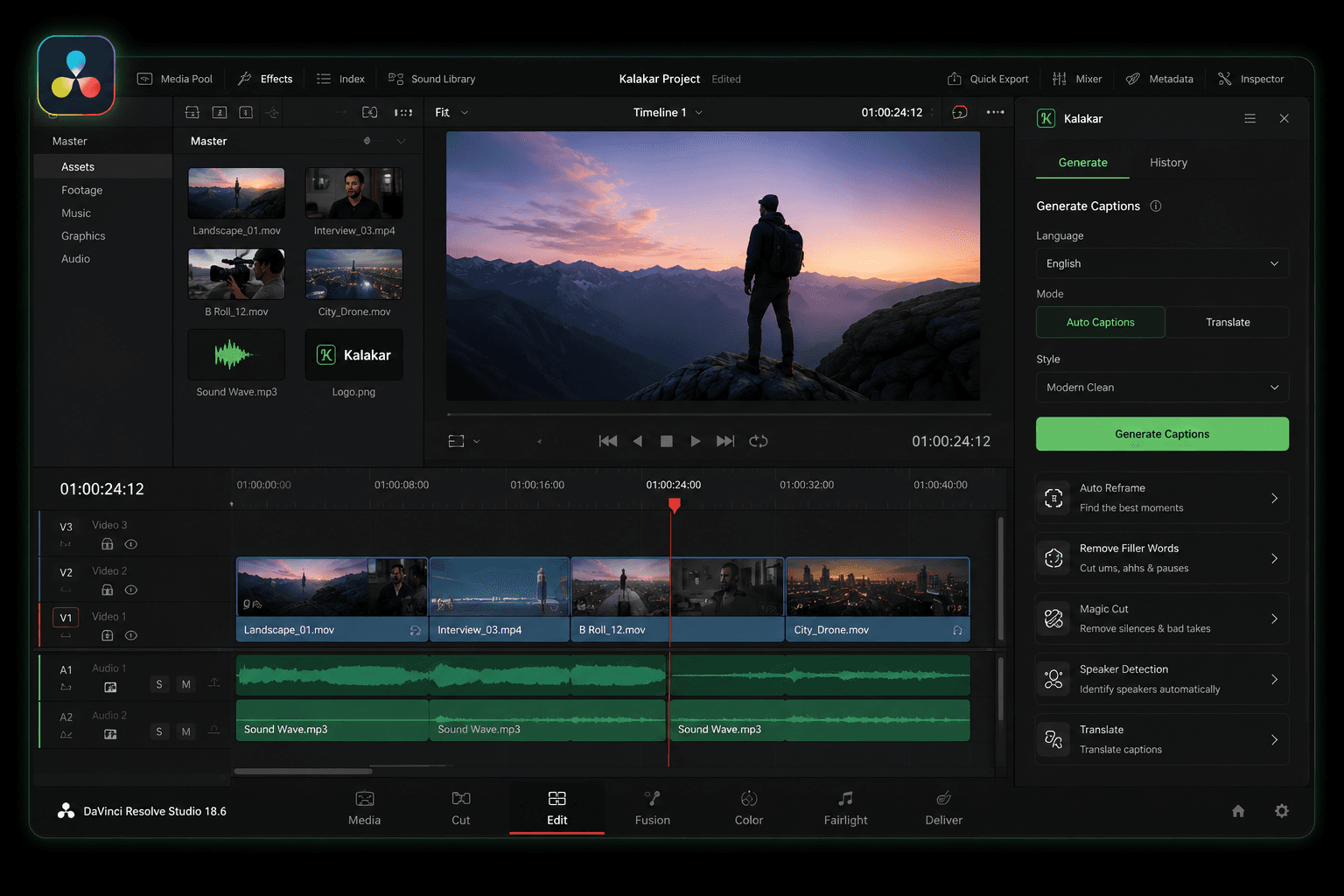This screenshot has width=1344, height=896.
Task: Select the City_Drone.mov clip on the timeline
Action: (878, 599)
